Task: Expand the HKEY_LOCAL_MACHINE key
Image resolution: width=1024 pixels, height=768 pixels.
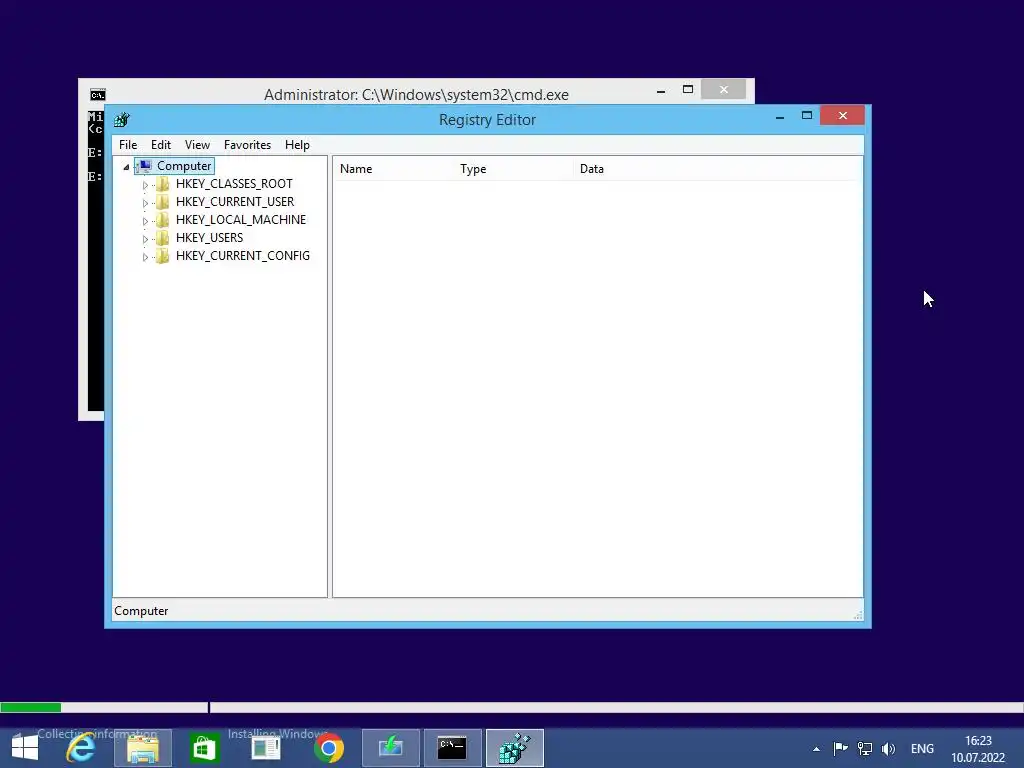Action: pyautogui.click(x=145, y=221)
